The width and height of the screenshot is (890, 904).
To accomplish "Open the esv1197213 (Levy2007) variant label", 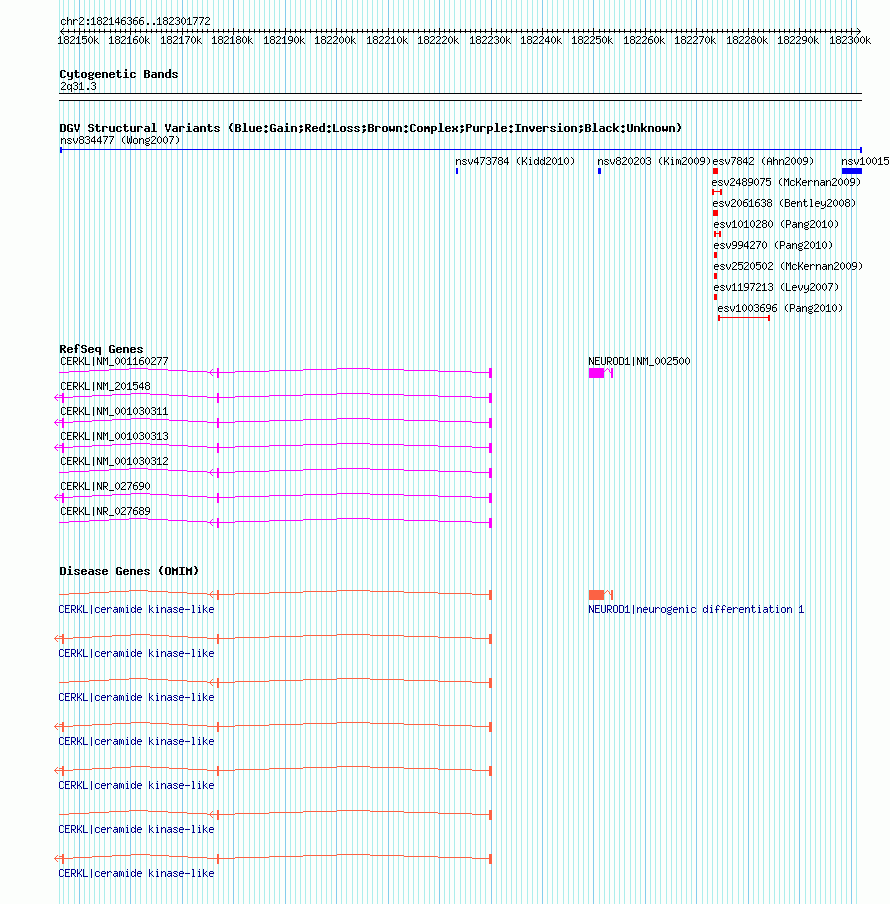I will pos(776,287).
